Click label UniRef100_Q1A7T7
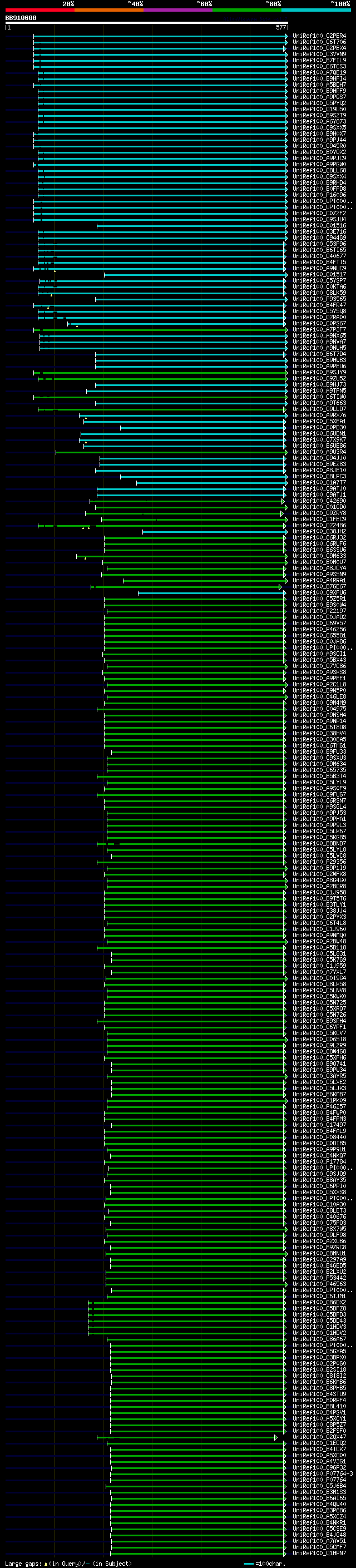 click(319, 483)
